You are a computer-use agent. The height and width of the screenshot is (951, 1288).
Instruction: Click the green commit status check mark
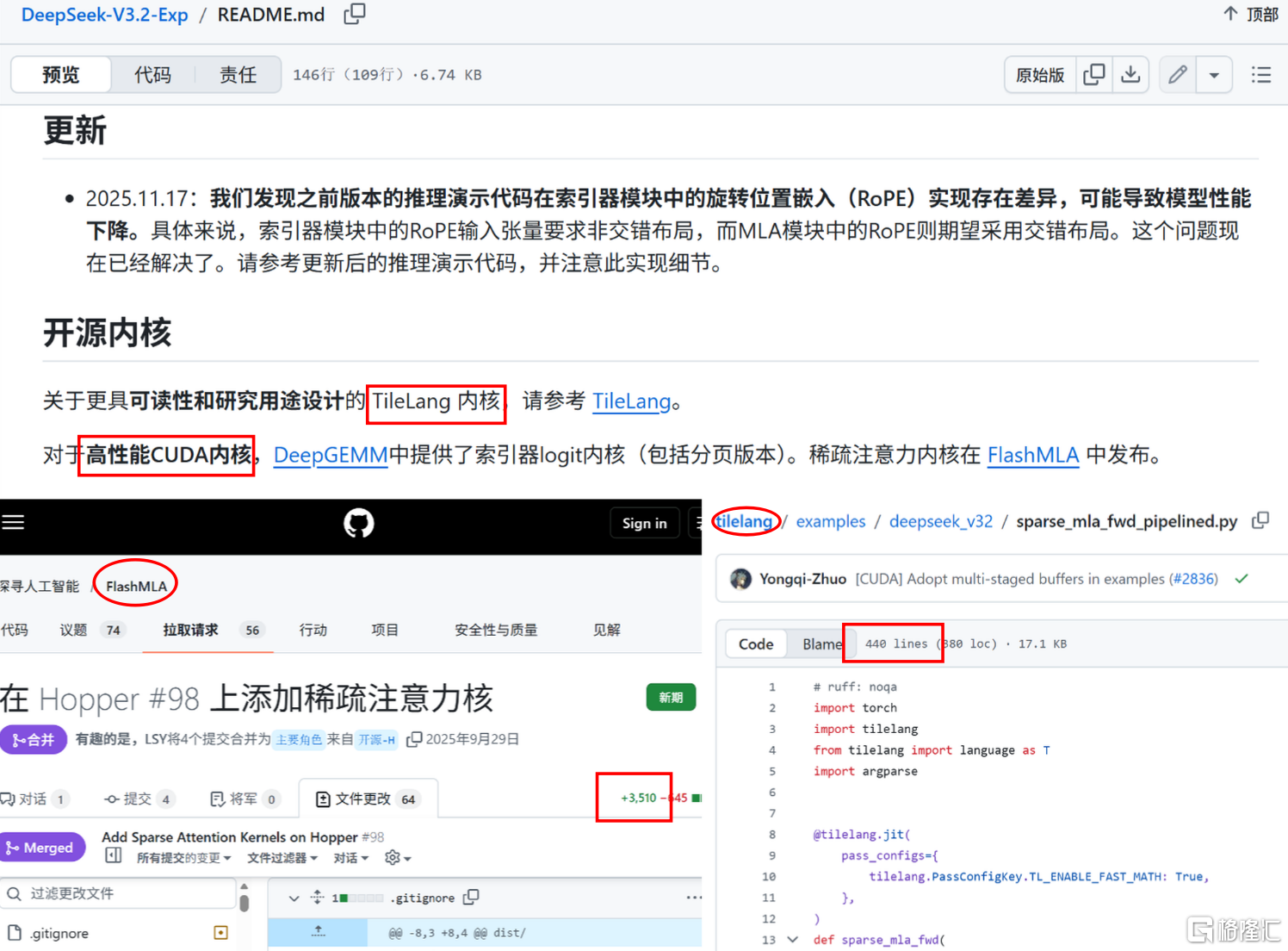pyautogui.click(x=1242, y=579)
